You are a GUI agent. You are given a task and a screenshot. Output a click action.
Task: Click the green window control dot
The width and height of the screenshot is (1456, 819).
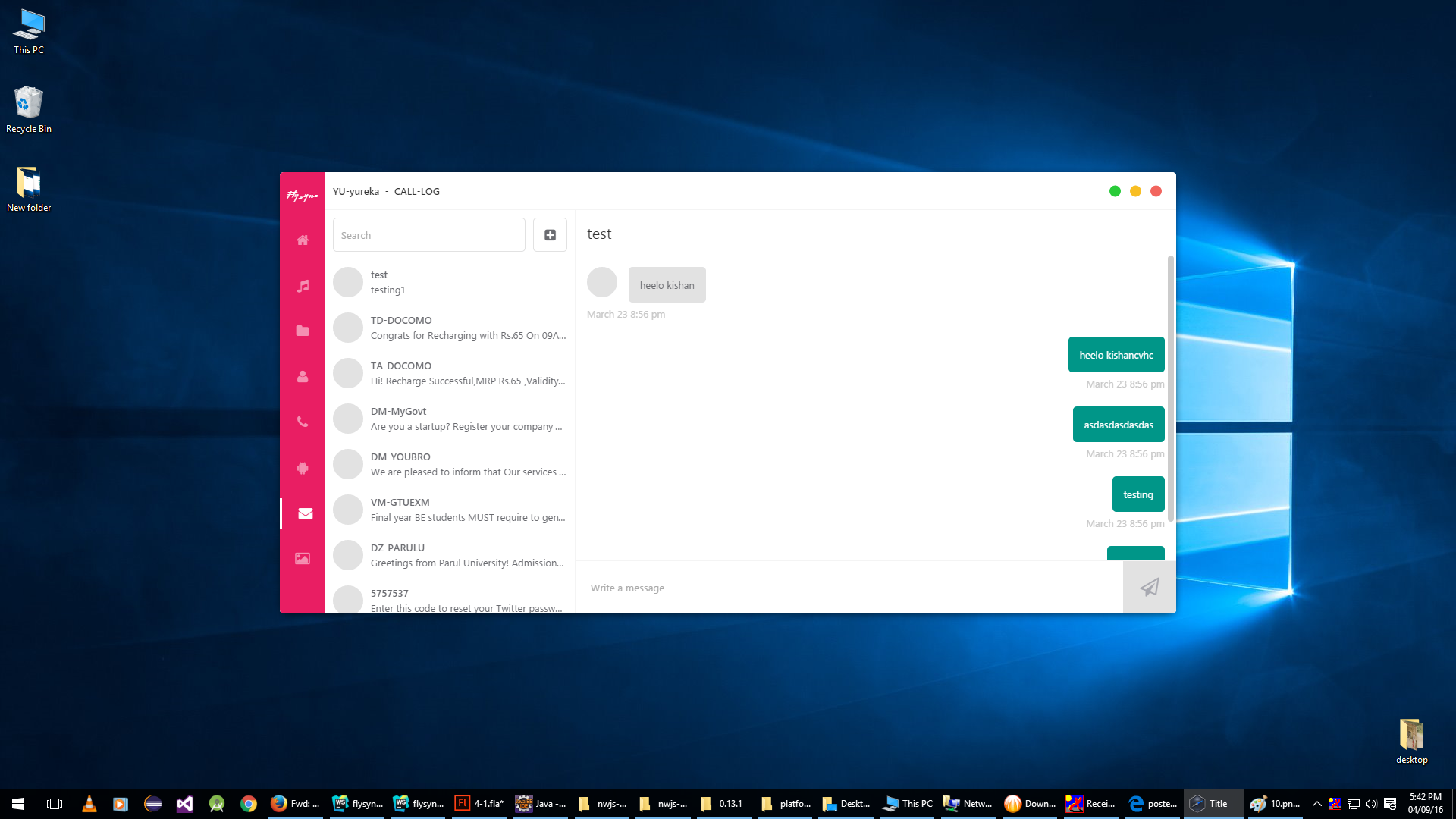point(1115,191)
